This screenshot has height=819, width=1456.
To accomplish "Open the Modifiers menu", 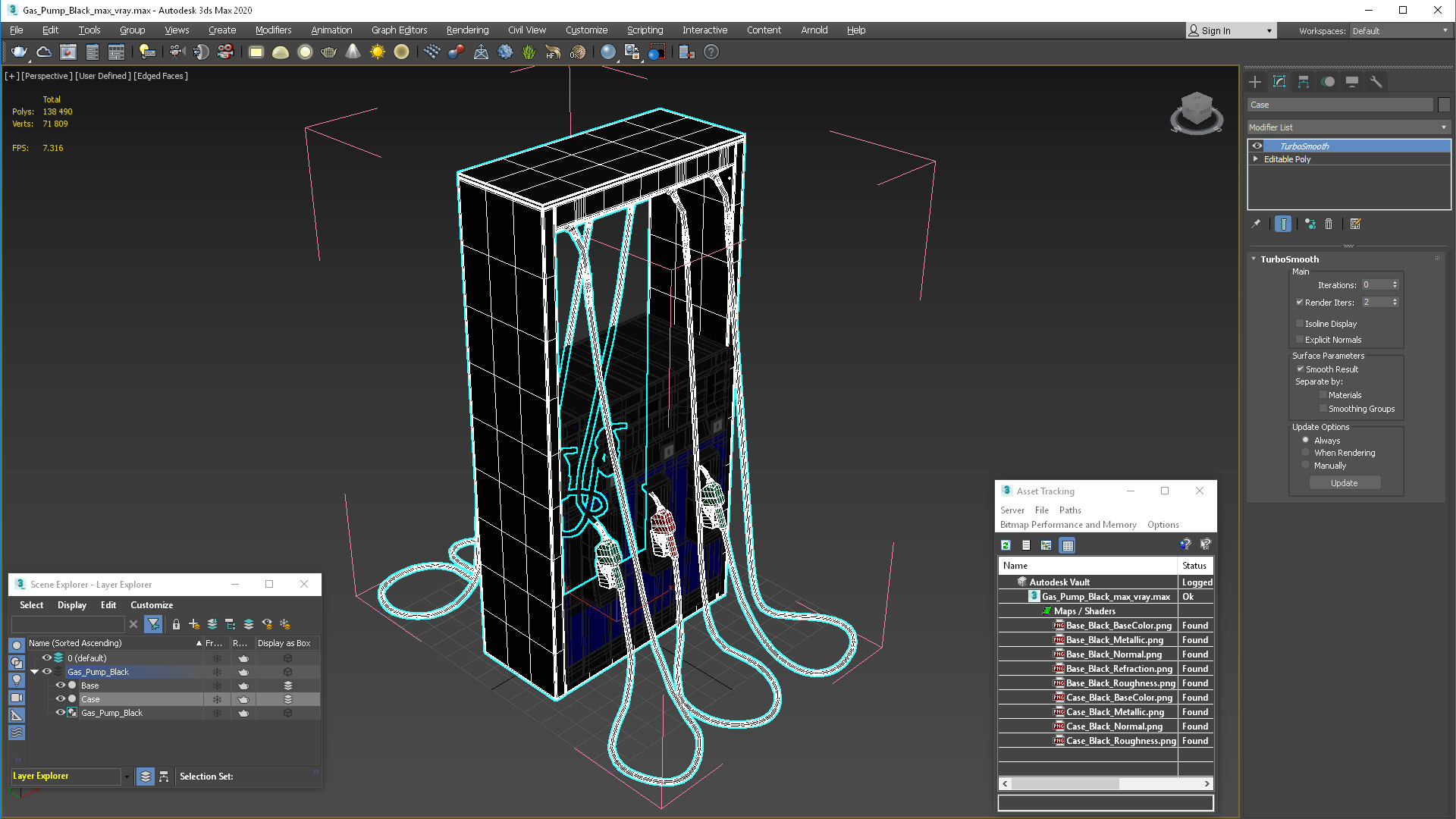I will [273, 30].
